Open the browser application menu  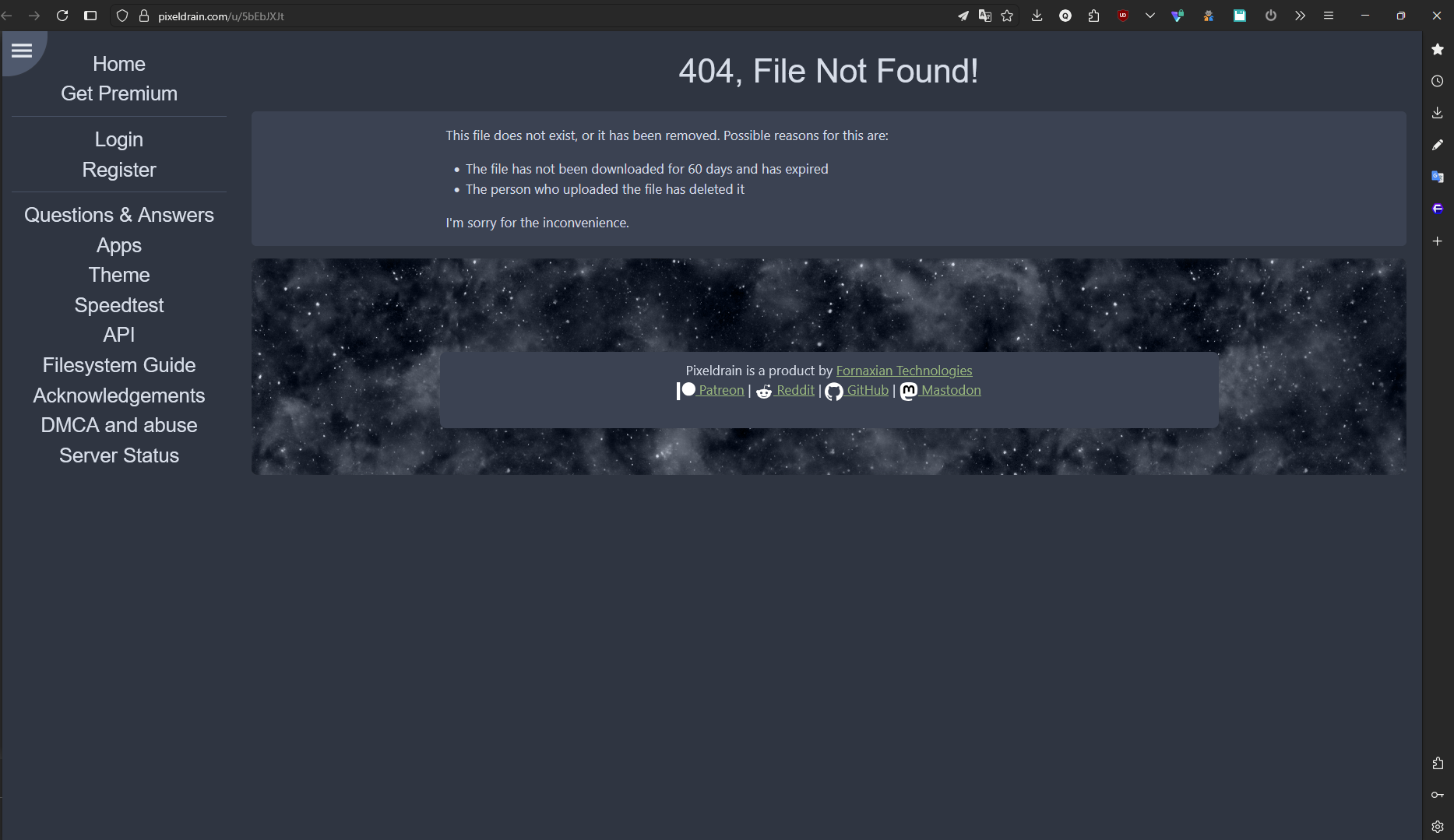(x=1329, y=16)
